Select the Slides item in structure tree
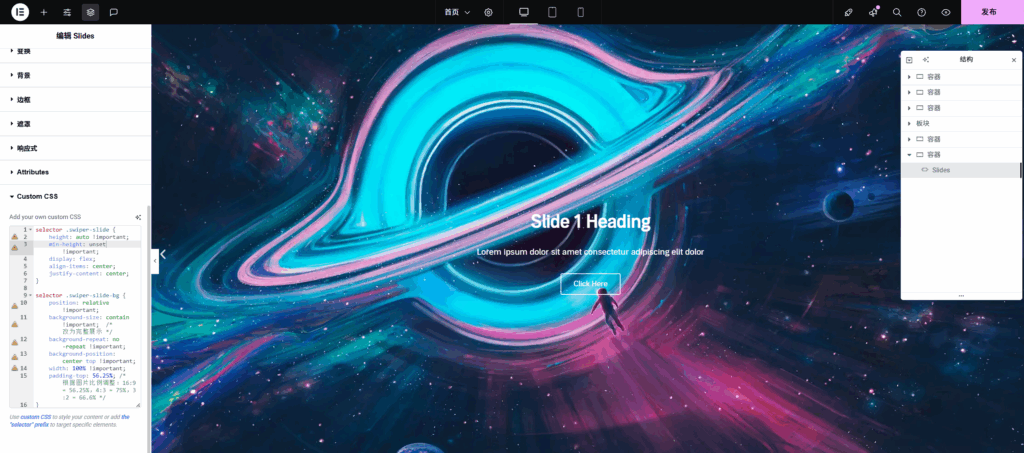This screenshot has width=1024, height=453. [940, 170]
